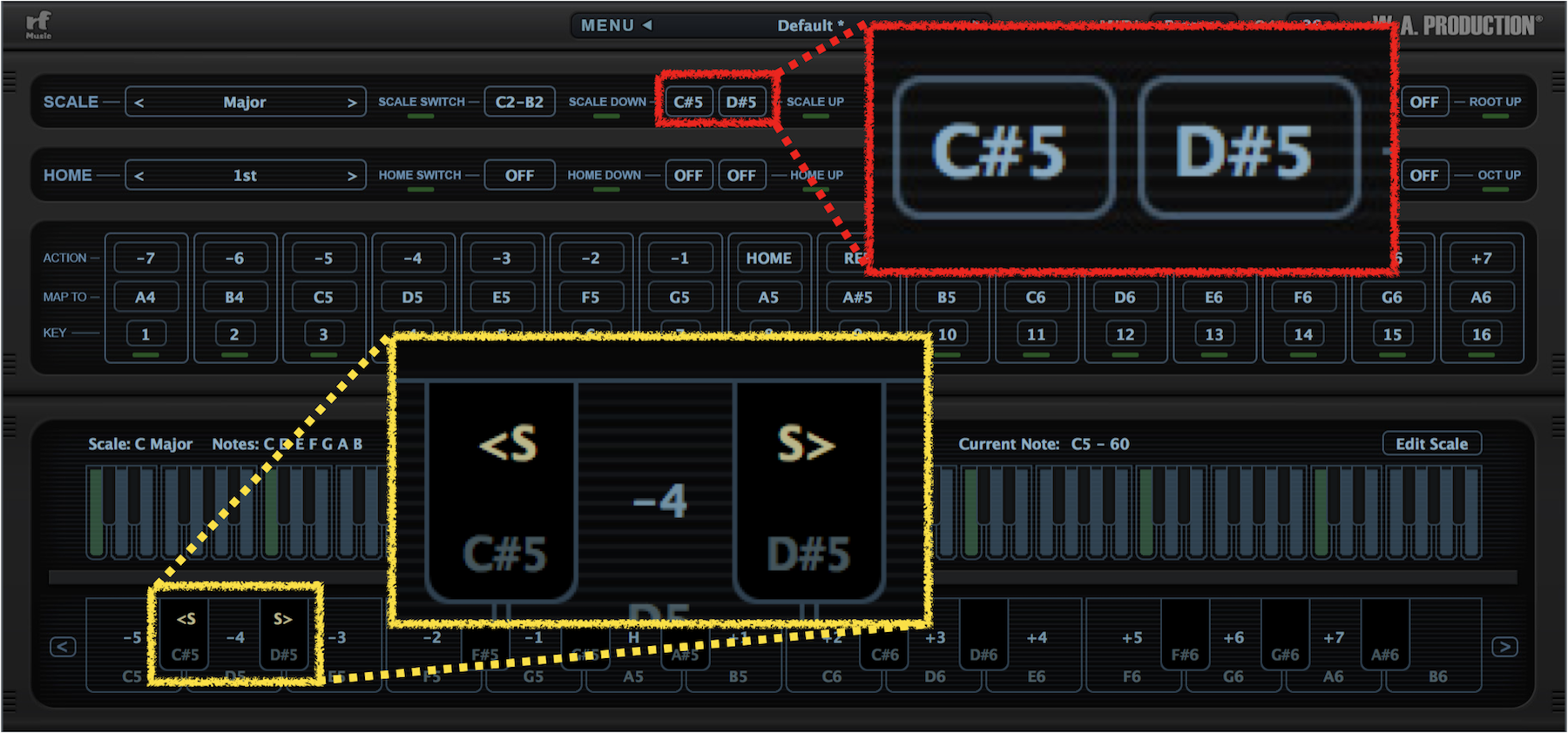This screenshot has width=1568, height=733.
Task: Click the horizontal keyboard scroll bar
Action: [782, 577]
